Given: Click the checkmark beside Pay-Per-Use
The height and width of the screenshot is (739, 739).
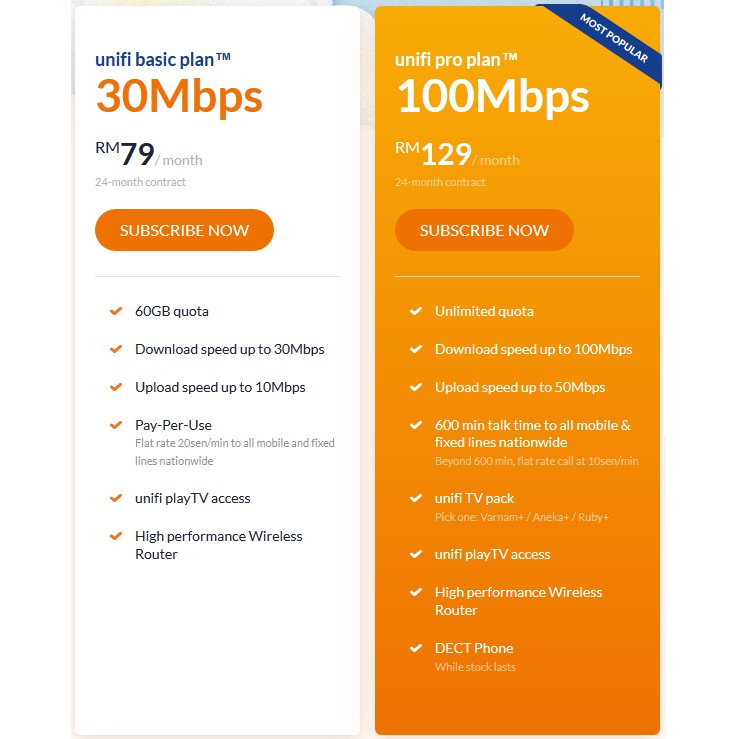Looking at the screenshot, I should point(116,425).
